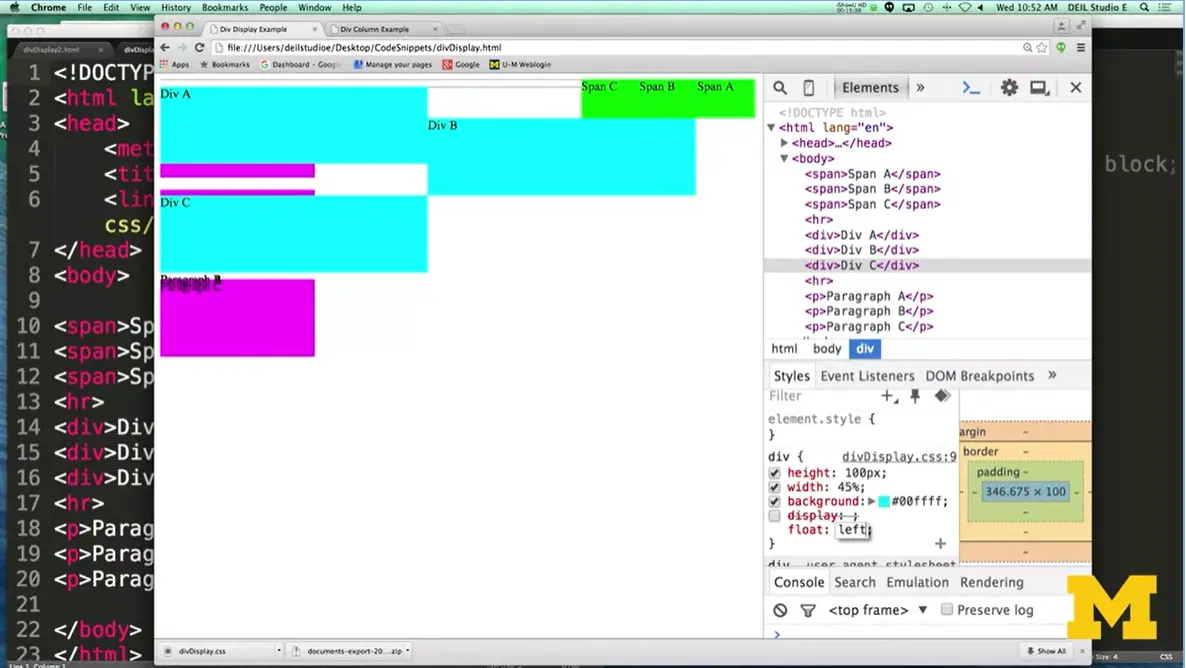The width and height of the screenshot is (1186, 668).
Task: Click the DevTools inspect element magnifier icon
Action: [780, 88]
